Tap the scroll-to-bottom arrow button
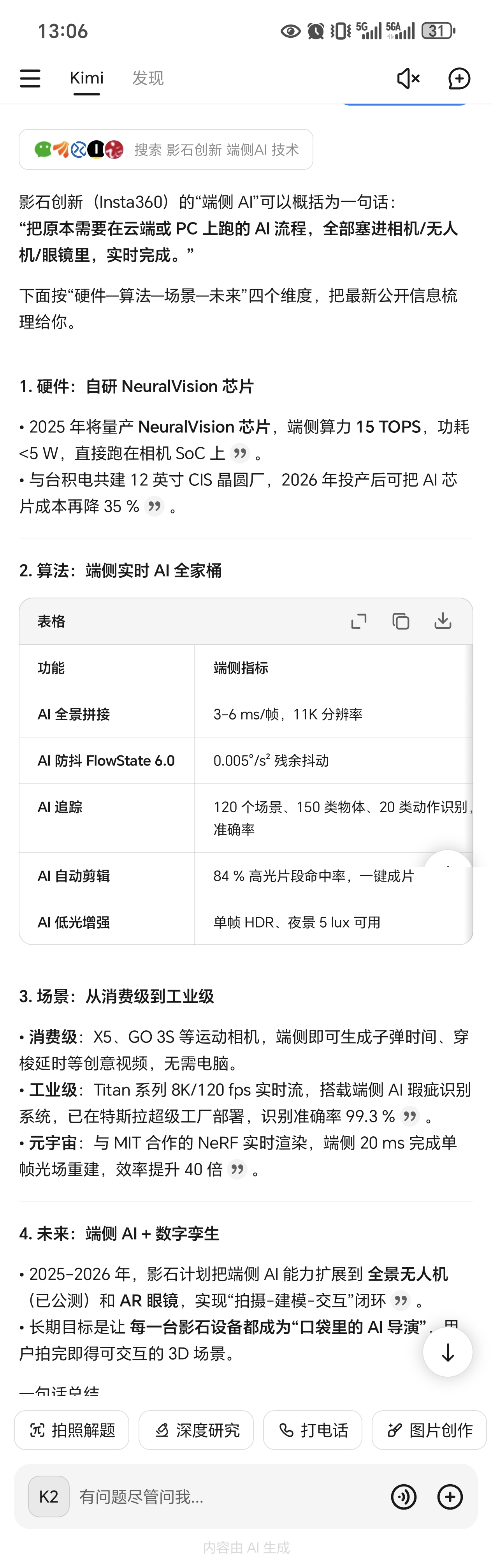This screenshot has height=1568, width=492. [448, 1353]
